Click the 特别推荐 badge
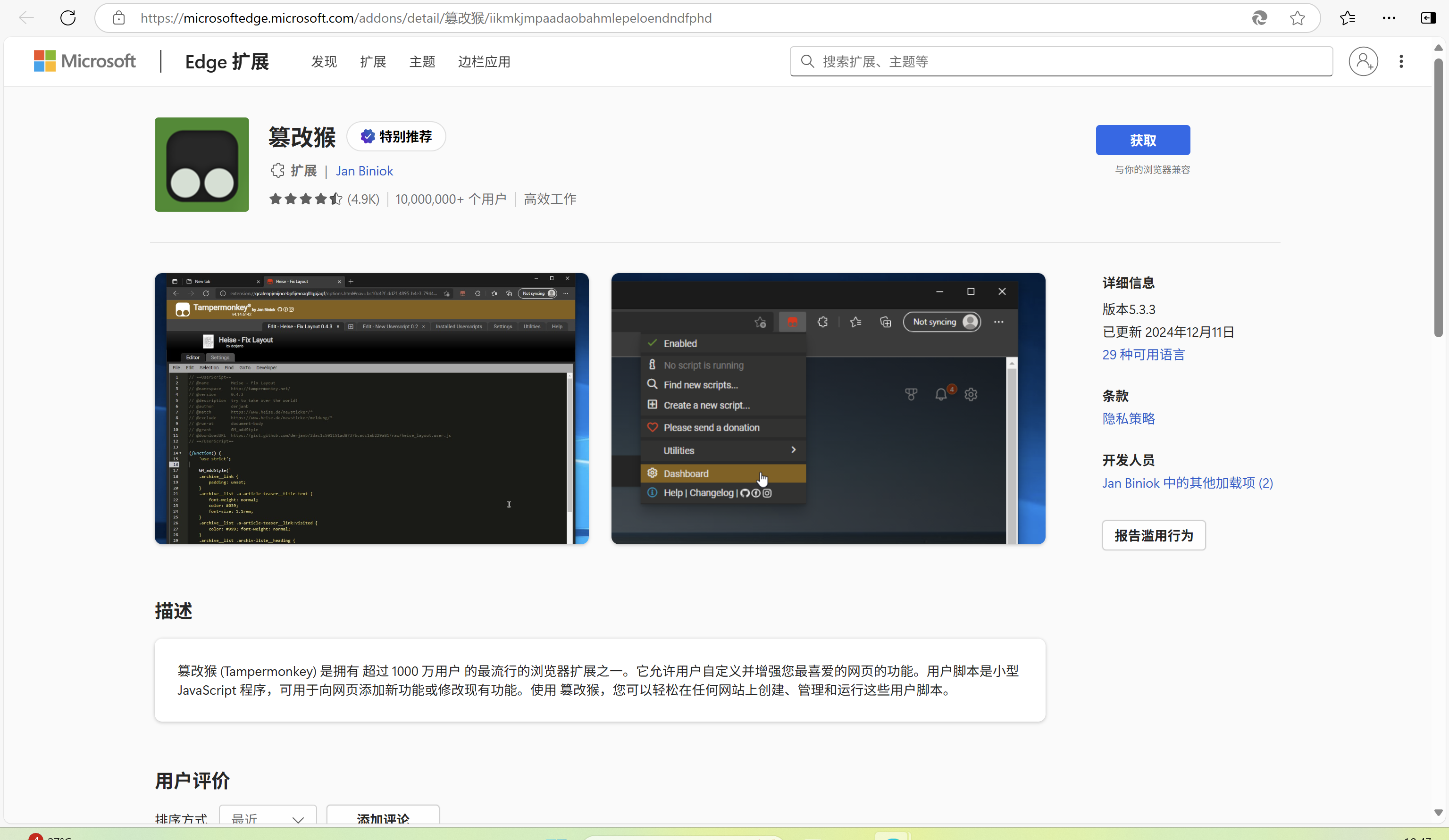 coord(396,136)
